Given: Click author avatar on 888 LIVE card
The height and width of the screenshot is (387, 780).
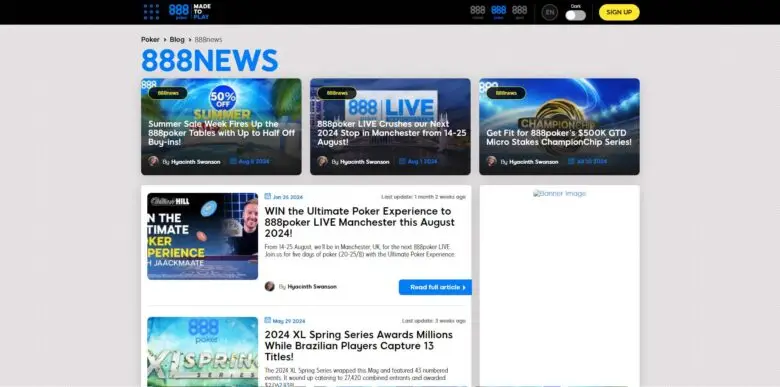Looking at the screenshot, I should [322, 161].
